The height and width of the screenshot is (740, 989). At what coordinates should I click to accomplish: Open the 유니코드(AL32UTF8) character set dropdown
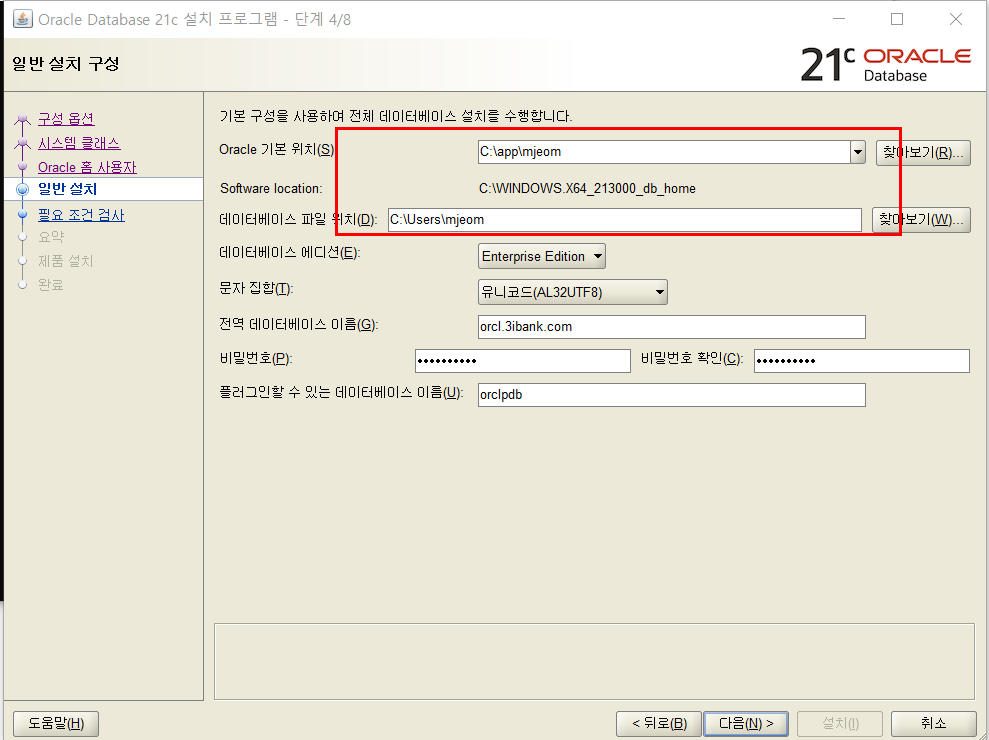(x=573, y=292)
